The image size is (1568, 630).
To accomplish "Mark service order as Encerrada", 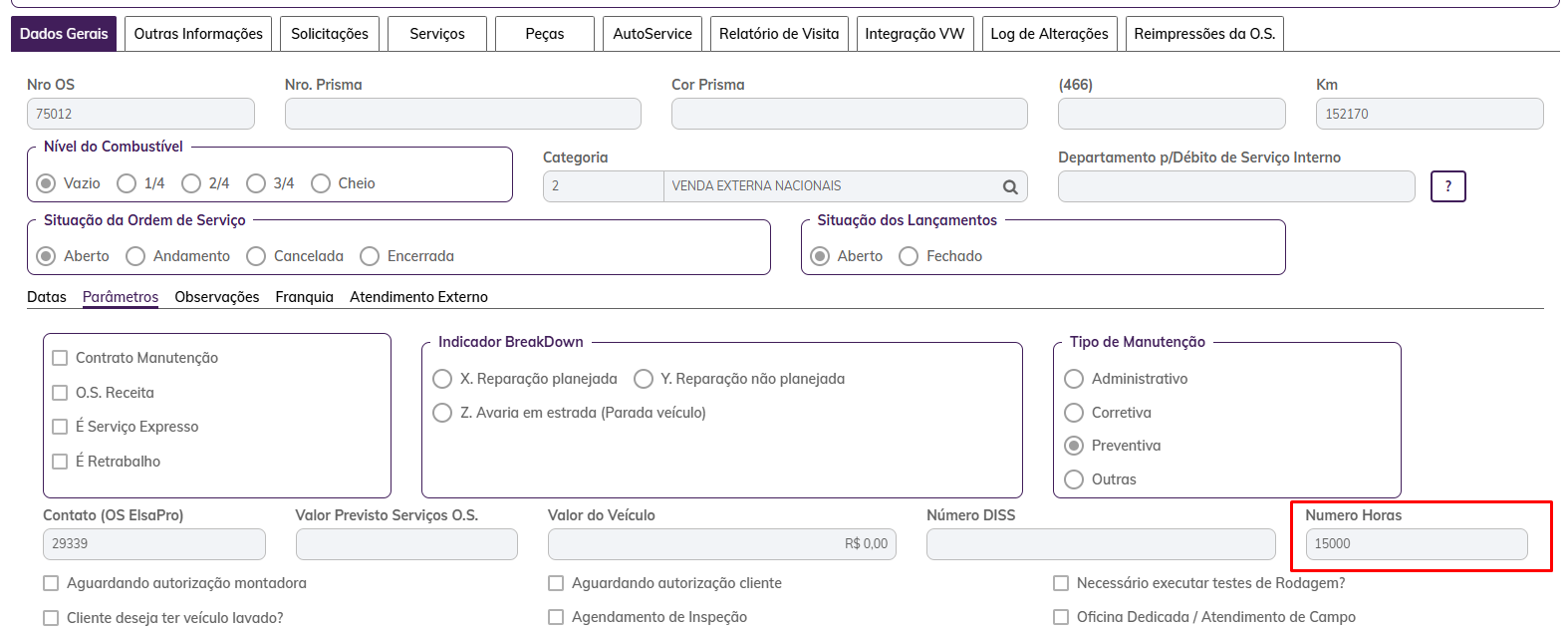I will (x=370, y=256).
